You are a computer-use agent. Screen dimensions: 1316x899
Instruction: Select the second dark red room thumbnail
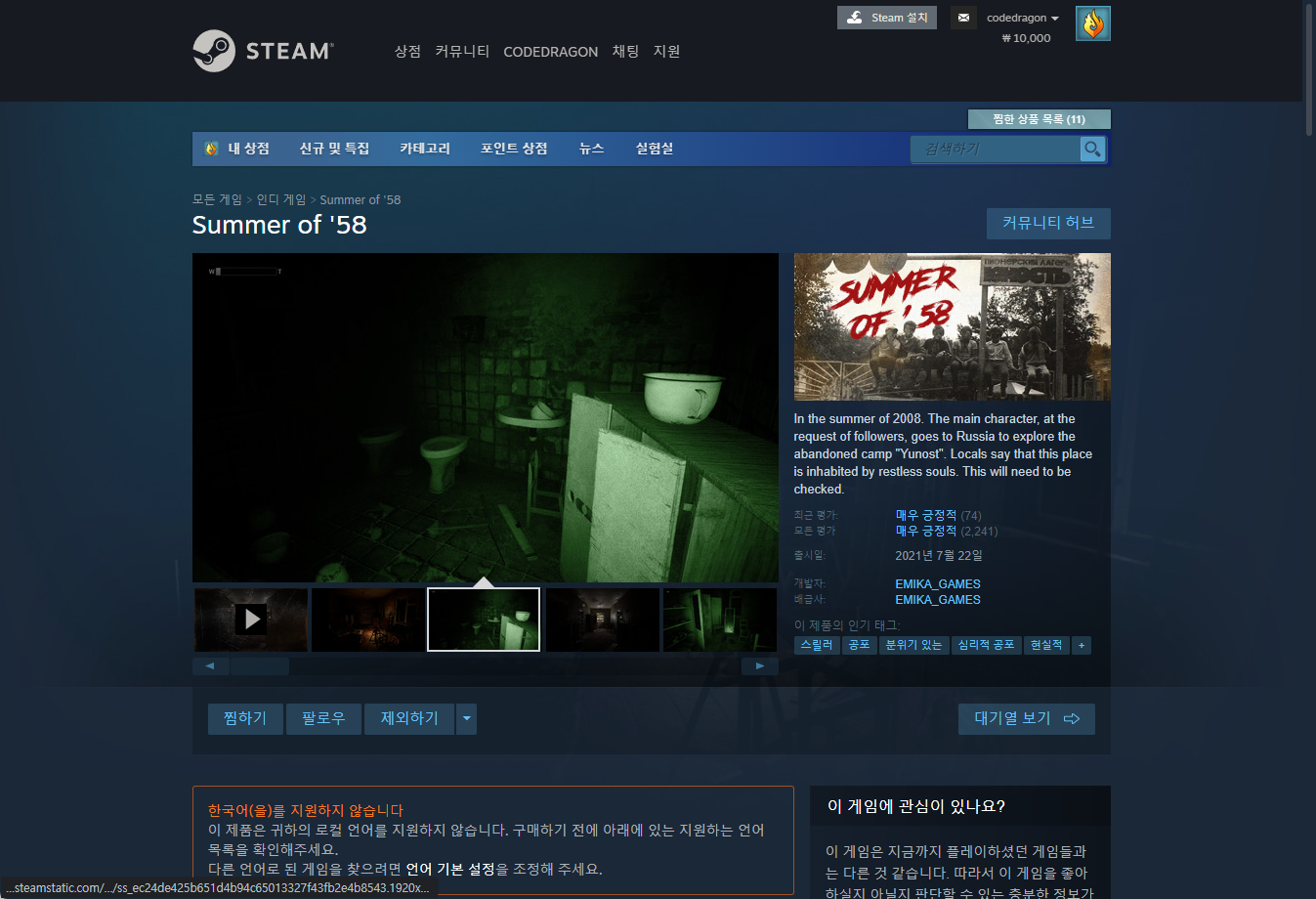pyautogui.click(x=368, y=620)
